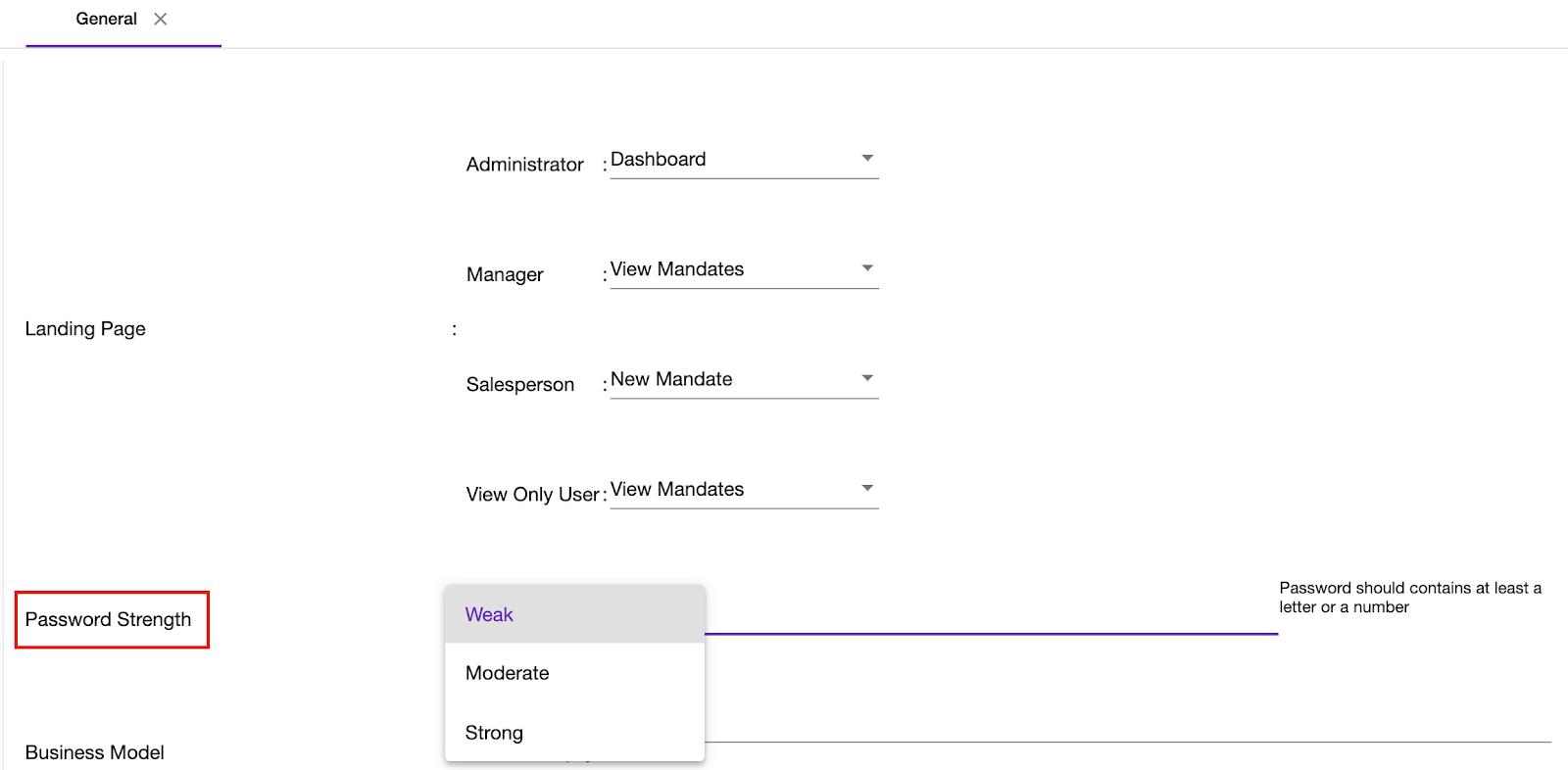Click the Landing Page label
Screen dimensions: 1568x770
pyautogui.click(x=85, y=329)
